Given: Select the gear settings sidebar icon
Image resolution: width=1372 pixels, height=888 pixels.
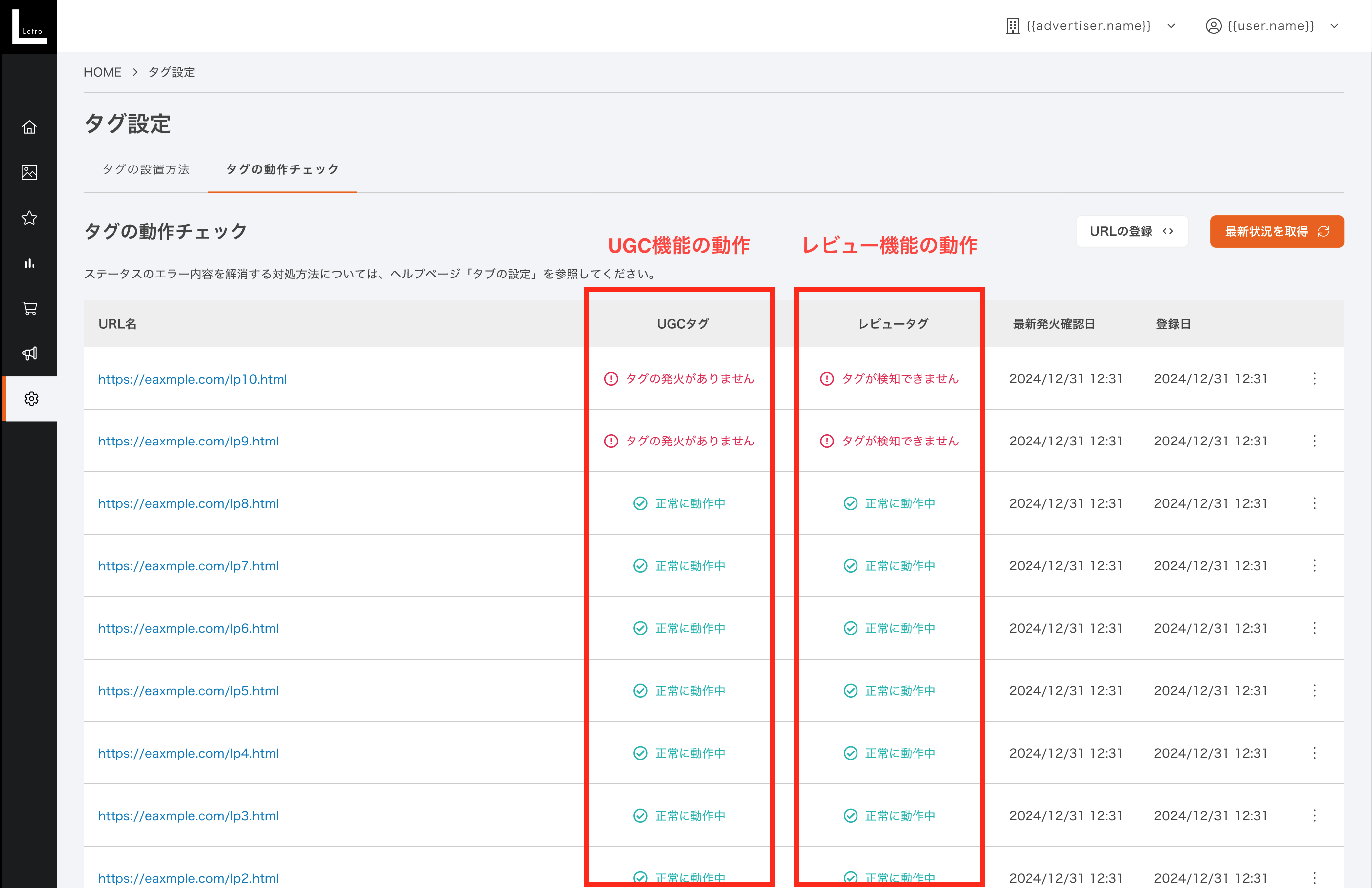Looking at the screenshot, I should 31,399.
